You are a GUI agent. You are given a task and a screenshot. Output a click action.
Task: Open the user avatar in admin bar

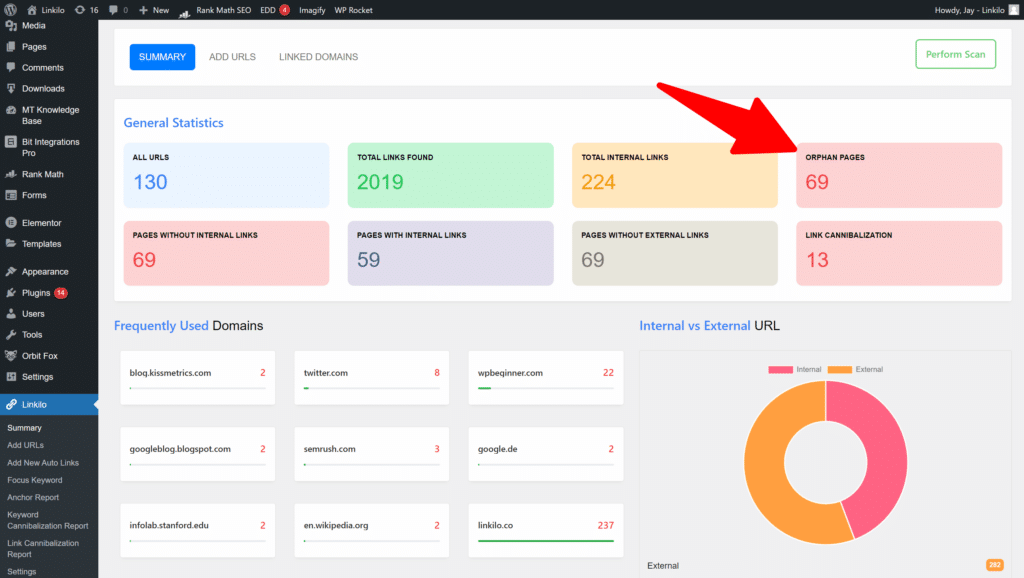pyautogui.click(x=1014, y=10)
